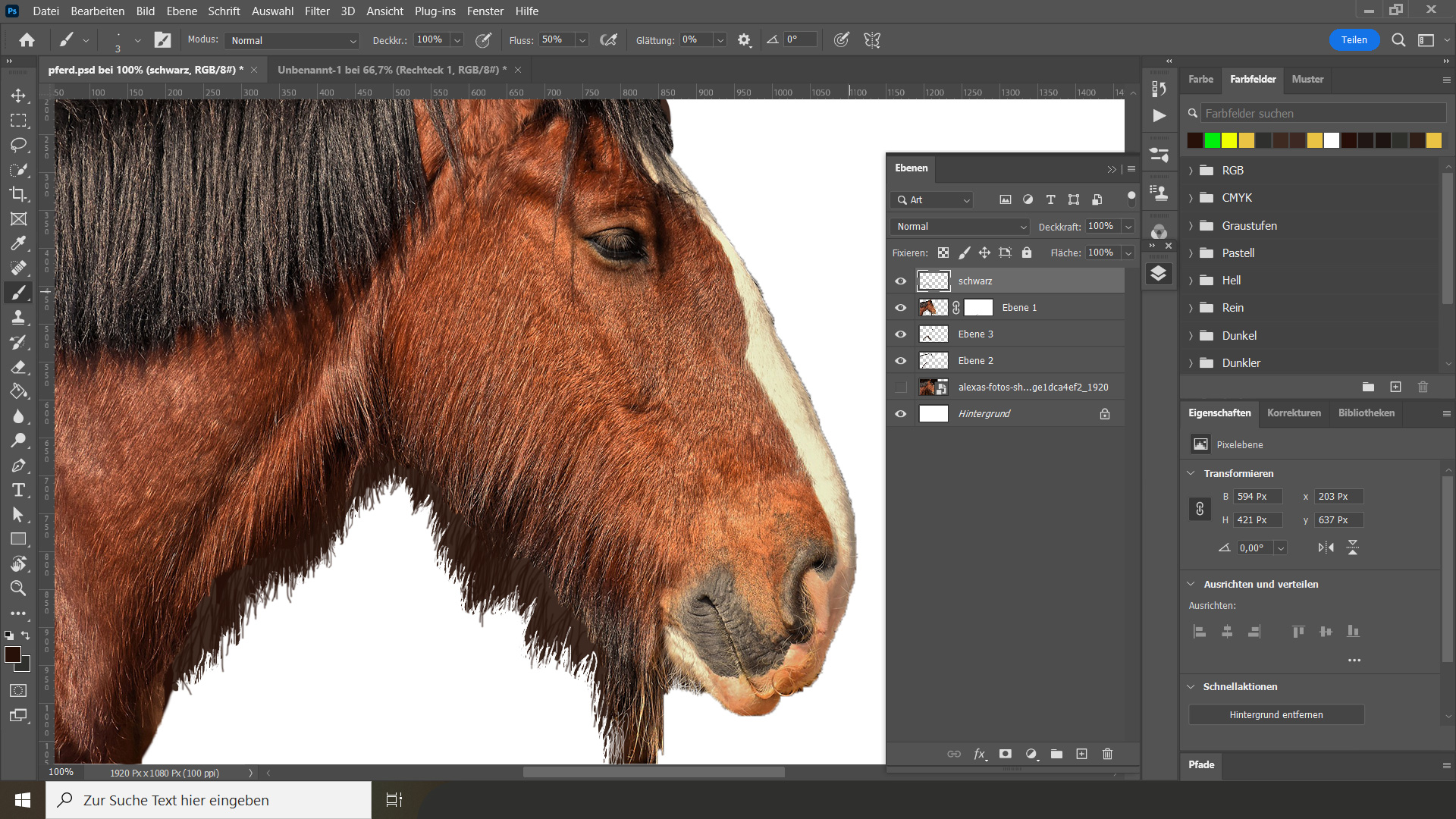Screen dimensions: 1456x819
Task: Switch to the Korrekturen tab
Action: pyautogui.click(x=1293, y=413)
